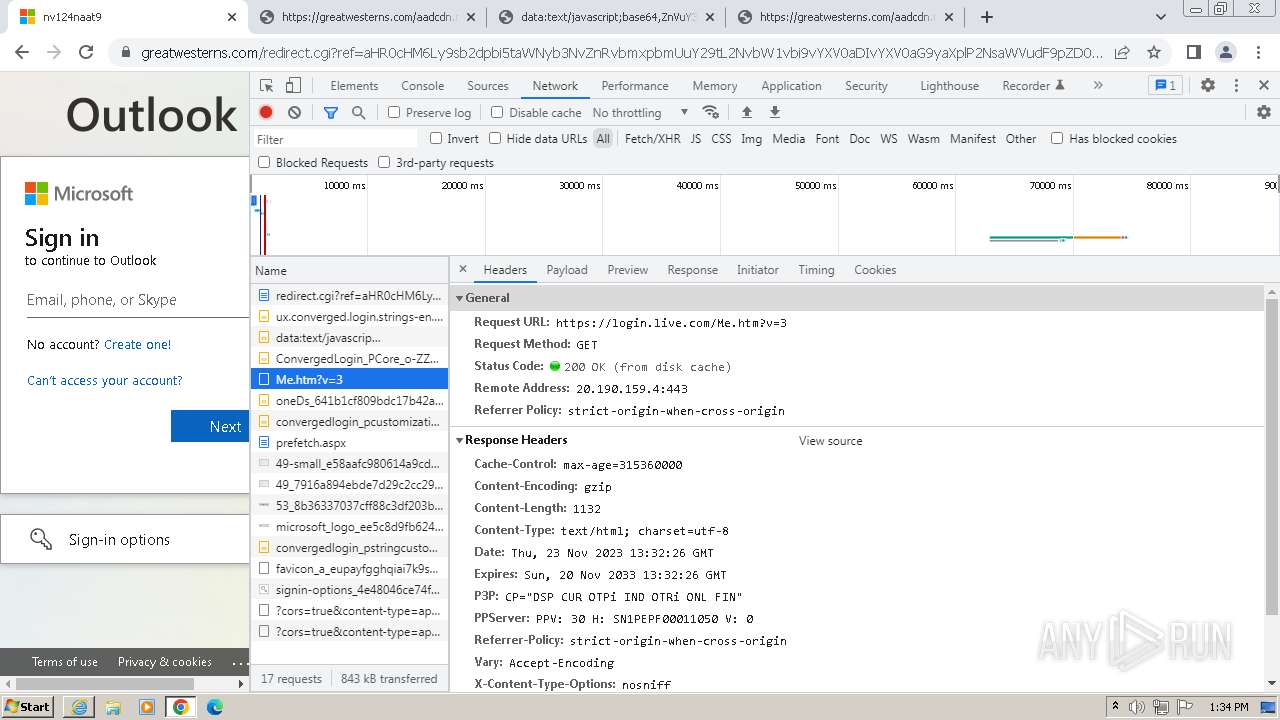Click the blue Next button
Screen dimensions: 1280x720
click(x=212, y=426)
